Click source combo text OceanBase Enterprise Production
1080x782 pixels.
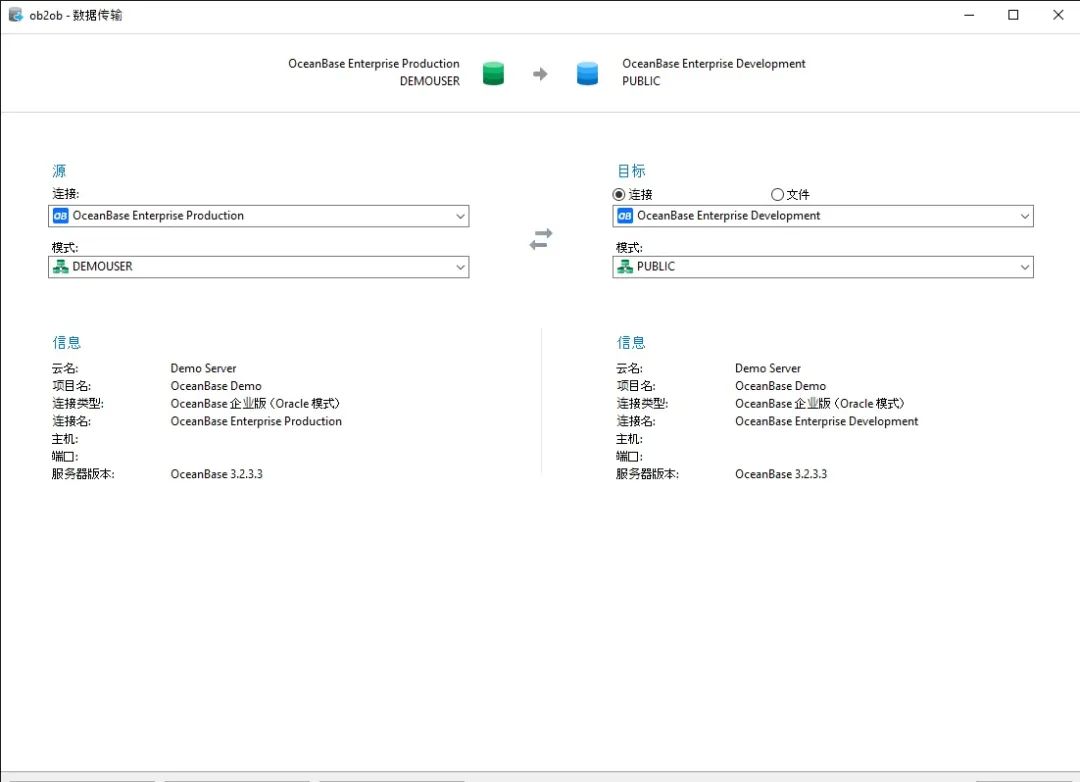tap(158, 216)
